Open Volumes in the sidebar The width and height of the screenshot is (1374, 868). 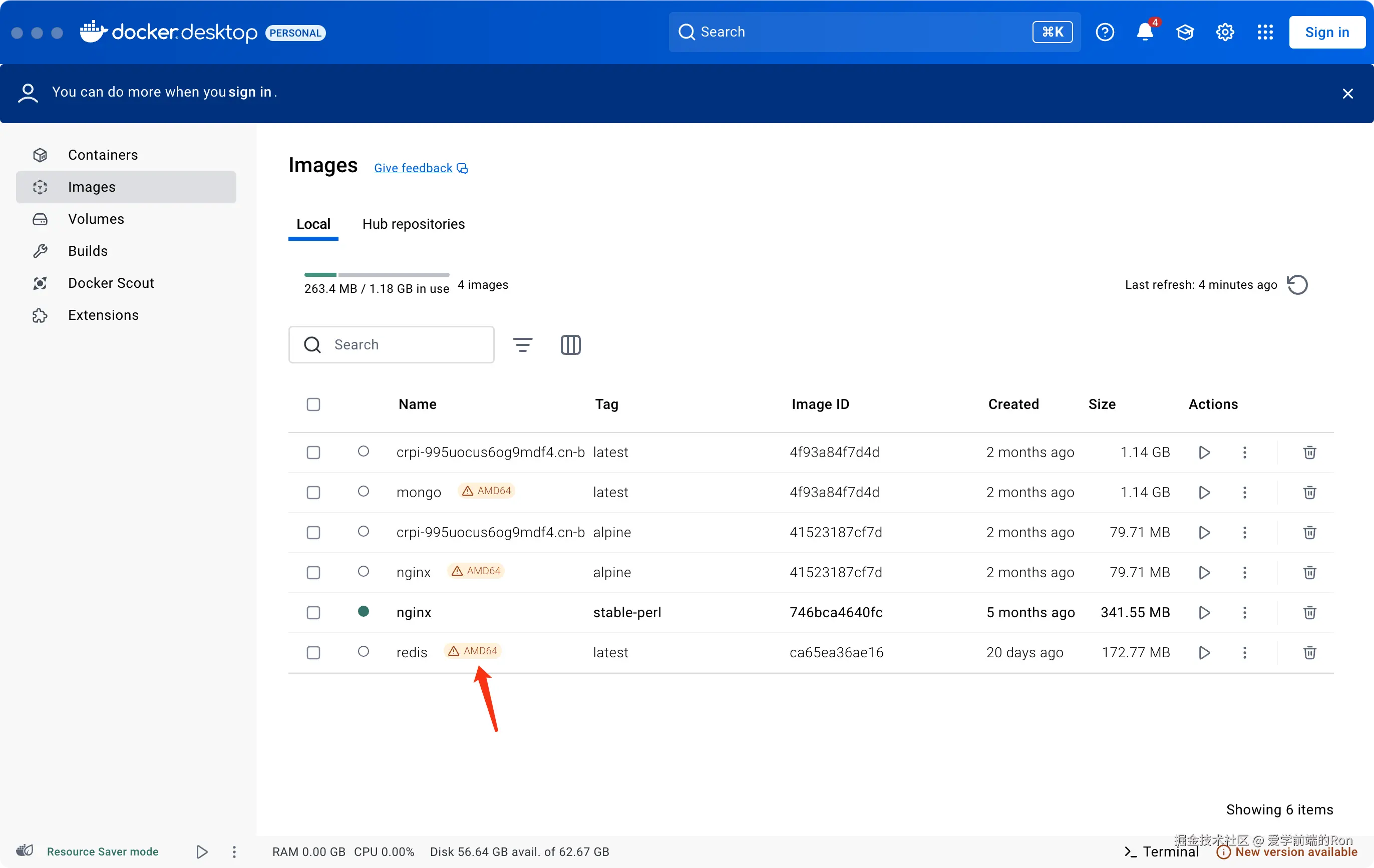96,219
